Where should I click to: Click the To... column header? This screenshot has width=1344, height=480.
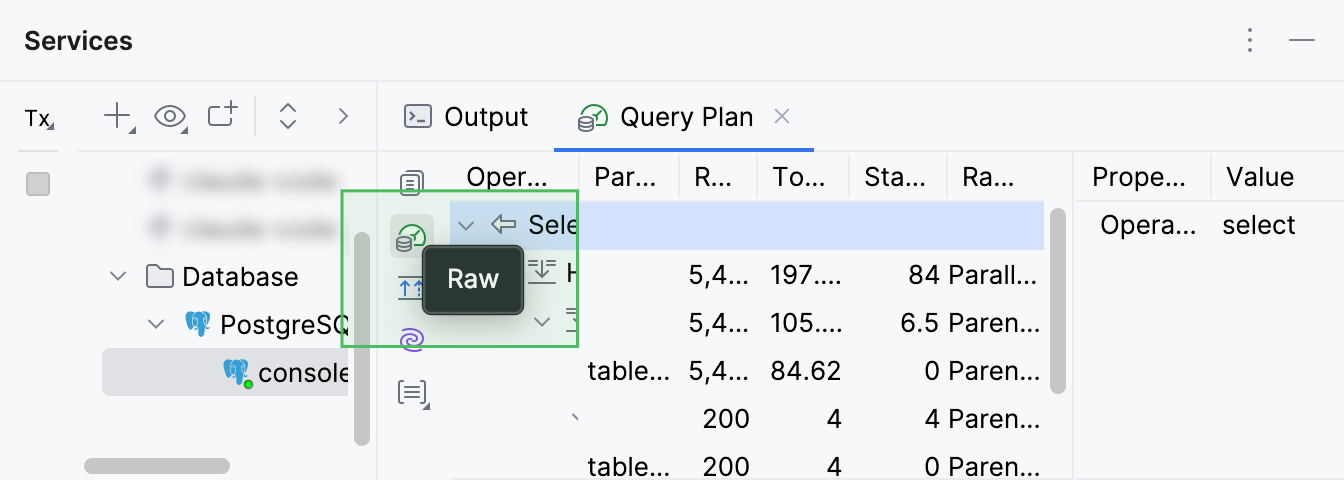pos(800,178)
